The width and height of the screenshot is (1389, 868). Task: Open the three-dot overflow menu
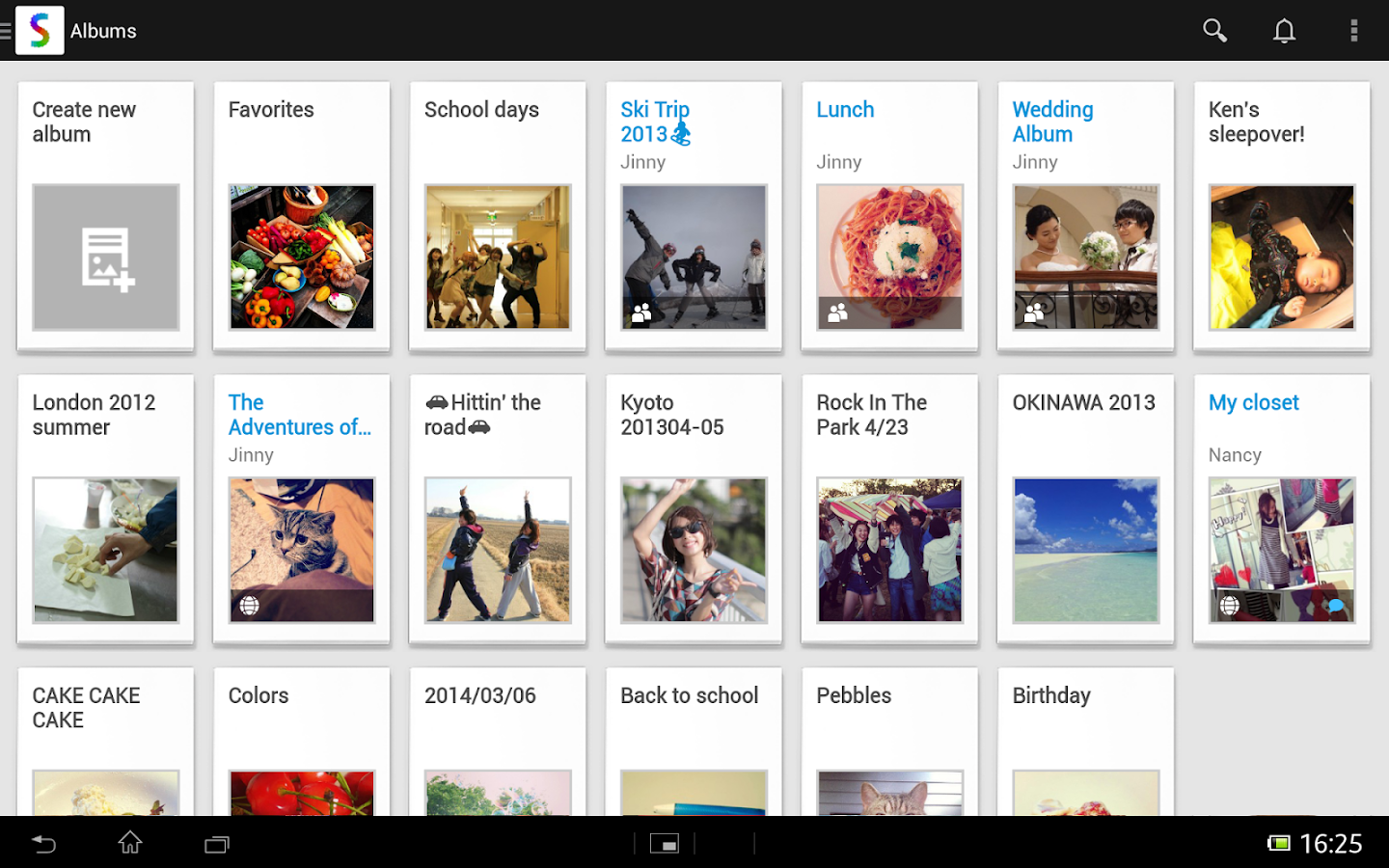coord(1353,31)
